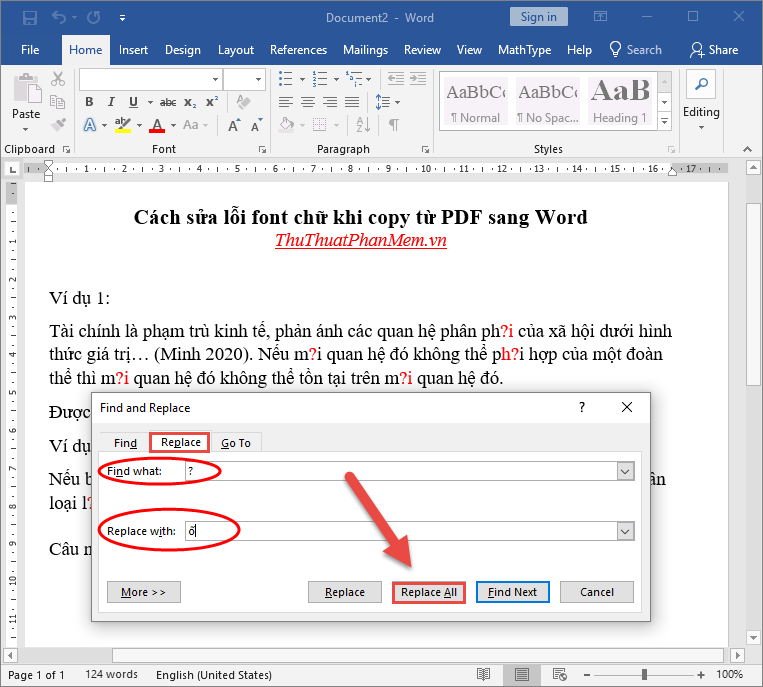Apply subscript formatting
The width and height of the screenshot is (763, 687).
[x=190, y=102]
